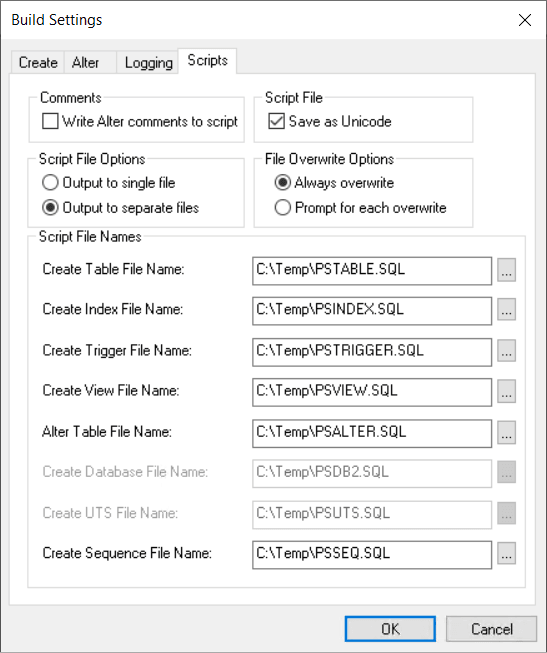Click the File Overwrite Options group title

[x=329, y=159]
